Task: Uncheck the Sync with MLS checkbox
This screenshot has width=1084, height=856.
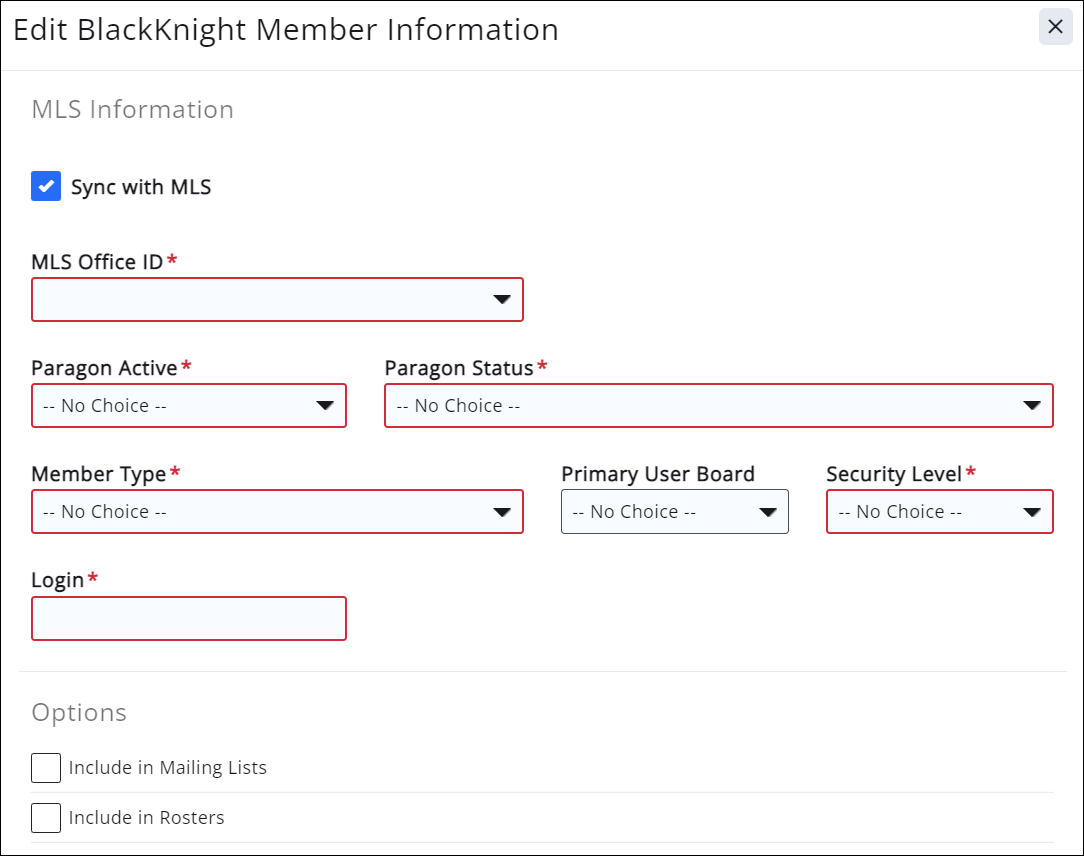Action: click(x=46, y=186)
